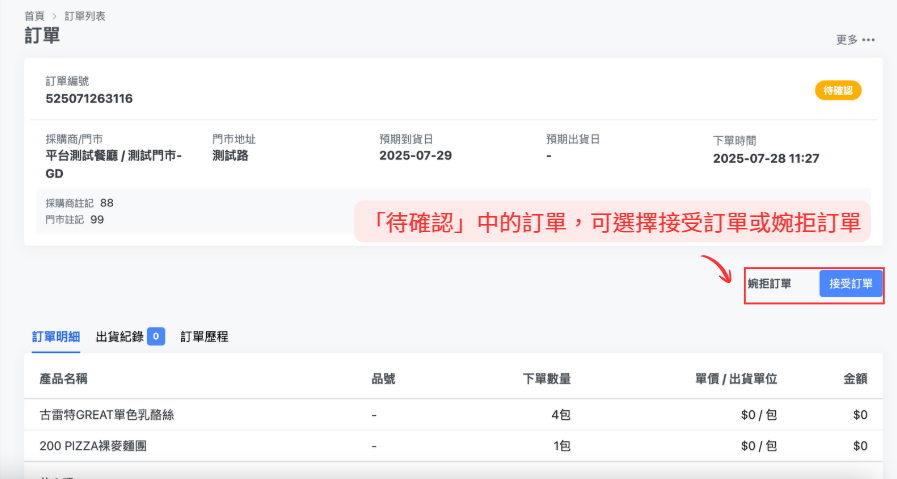Switch to the 出貨紀錄 tab
Image resolution: width=897 pixels, height=479 pixels.
(120, 337)
